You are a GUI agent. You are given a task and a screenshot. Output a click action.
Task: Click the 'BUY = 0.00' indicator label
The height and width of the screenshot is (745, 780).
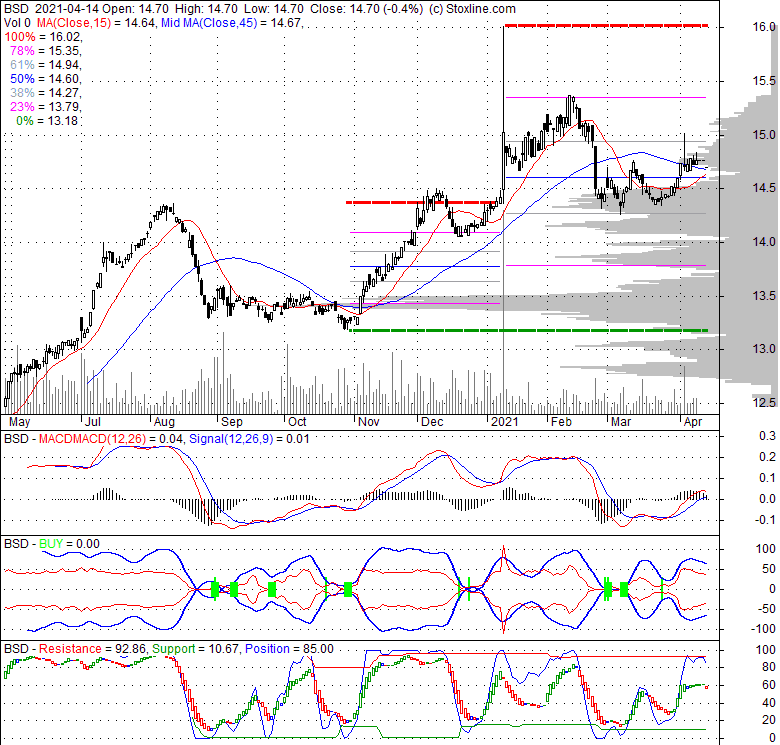[70, 544]
